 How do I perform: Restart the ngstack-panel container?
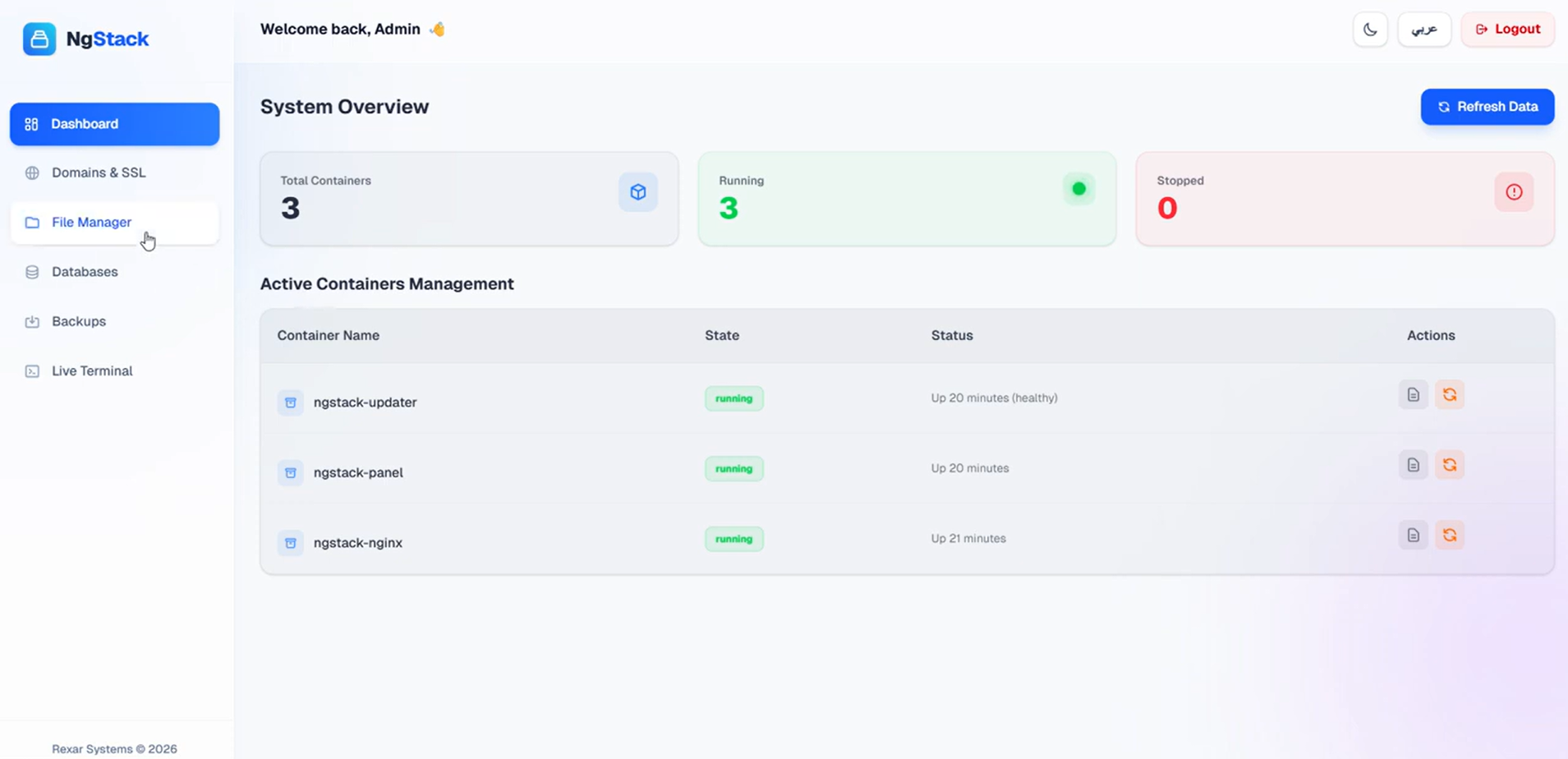[1449, 465]
